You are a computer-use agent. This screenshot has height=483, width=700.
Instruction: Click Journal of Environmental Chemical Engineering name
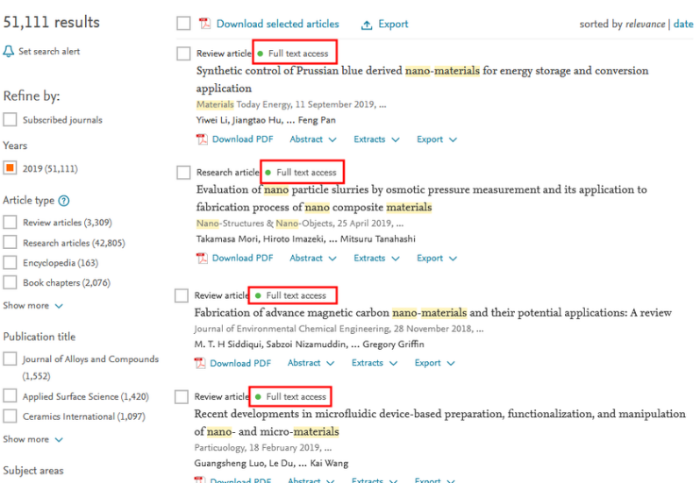292,329
